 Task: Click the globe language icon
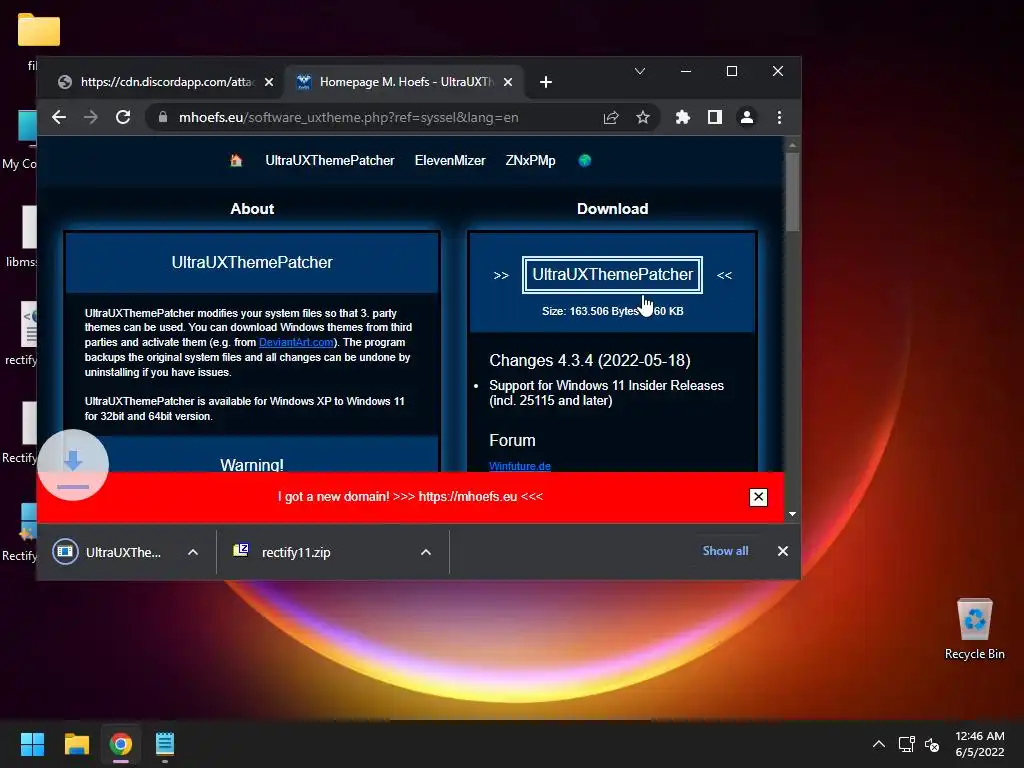click(585, 161)
